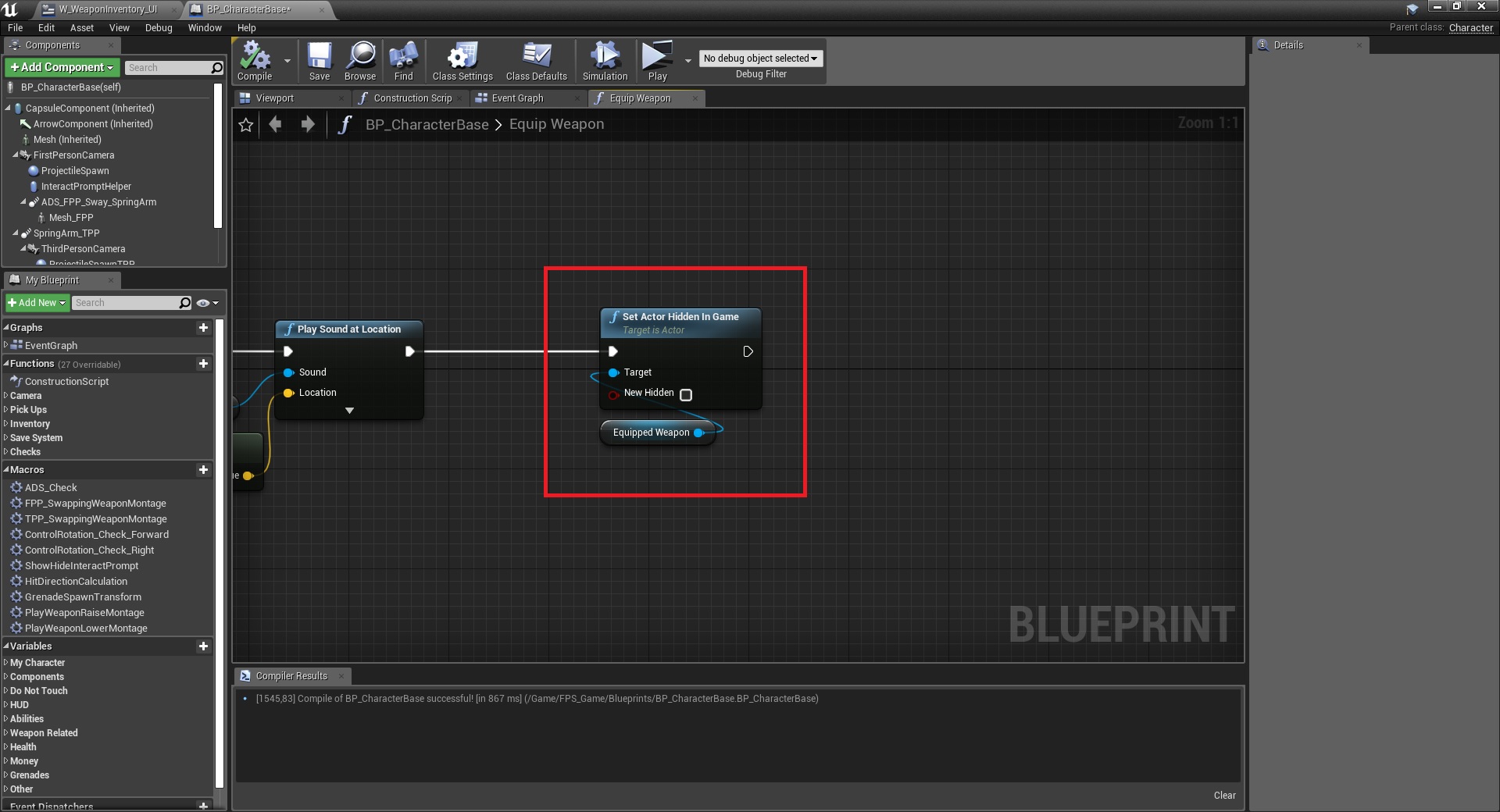Click the Add Component button

(x=62, y=68)
